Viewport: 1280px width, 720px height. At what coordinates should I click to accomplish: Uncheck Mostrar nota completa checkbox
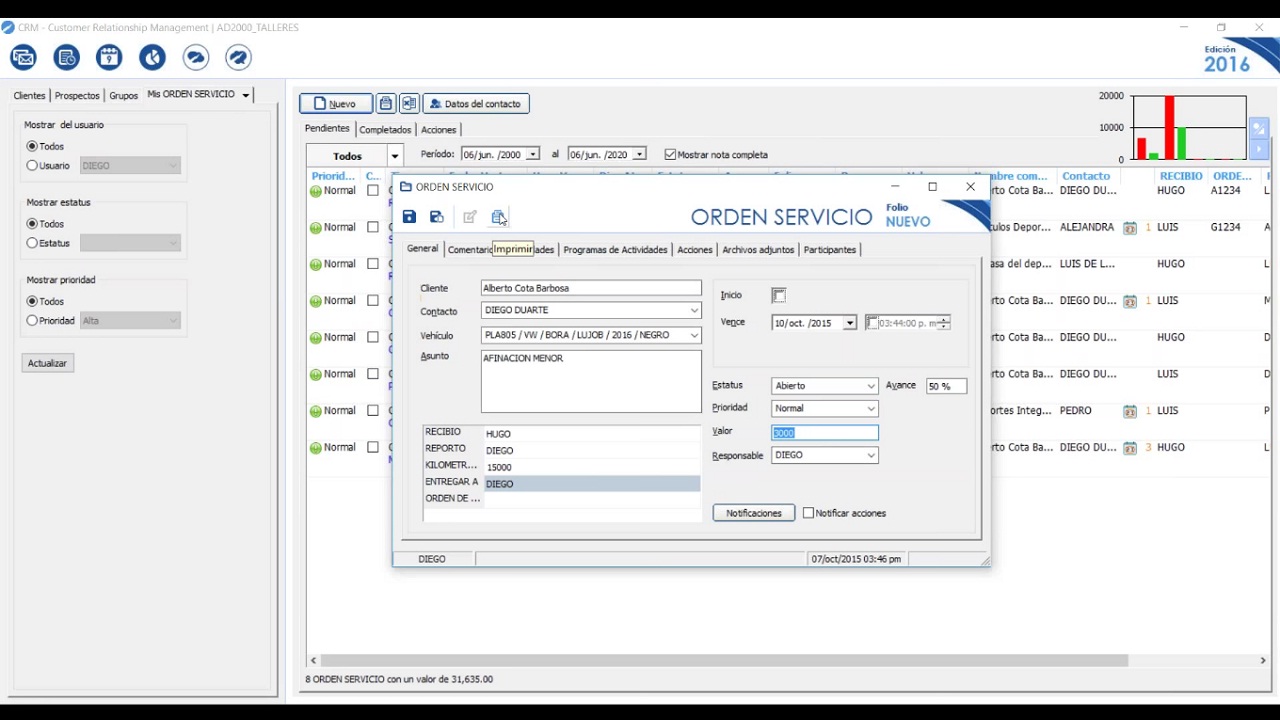[x=670, y=155]
